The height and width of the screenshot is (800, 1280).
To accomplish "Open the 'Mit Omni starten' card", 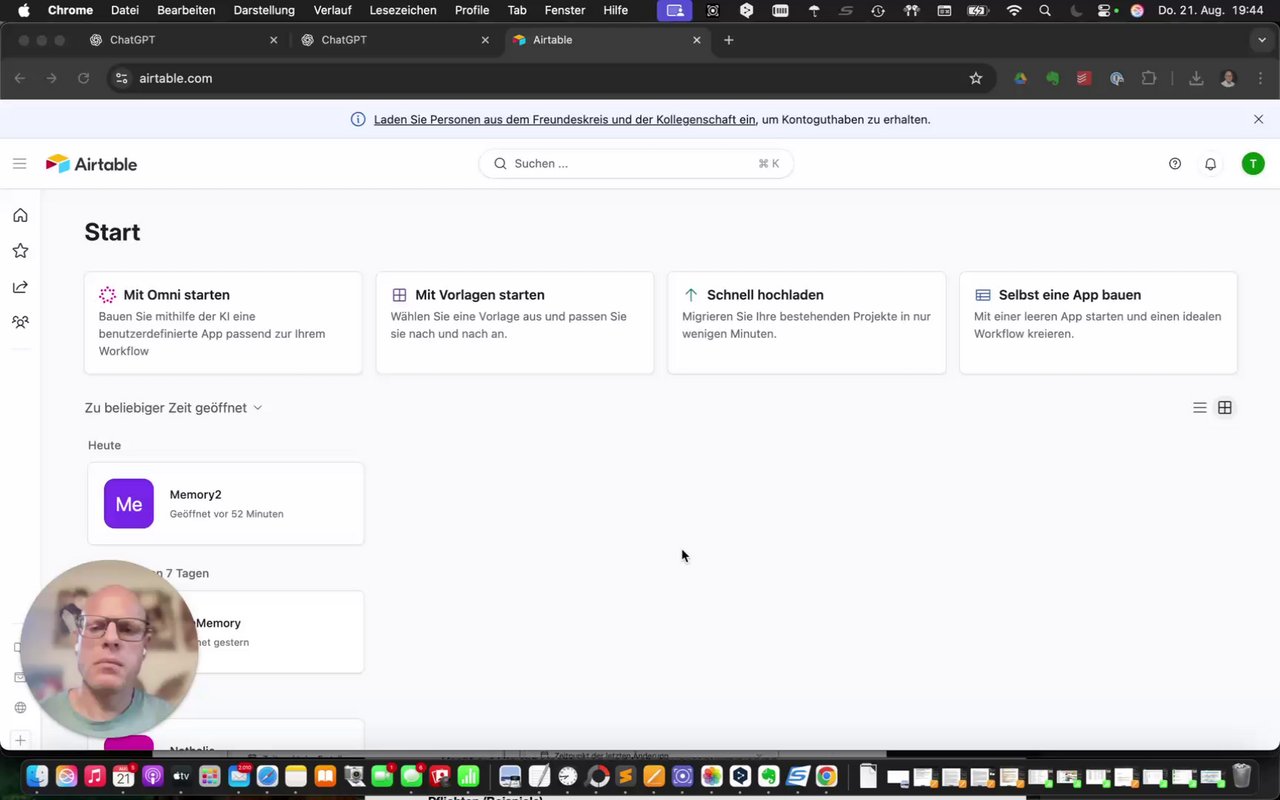I will pyautogui.click(x=223, y=323).
